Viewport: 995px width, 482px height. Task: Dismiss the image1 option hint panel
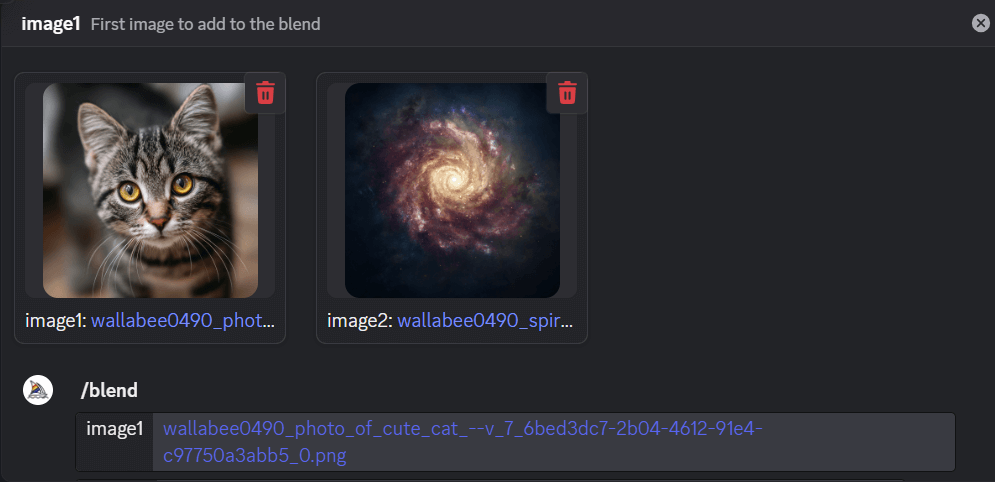pos(980,23)
